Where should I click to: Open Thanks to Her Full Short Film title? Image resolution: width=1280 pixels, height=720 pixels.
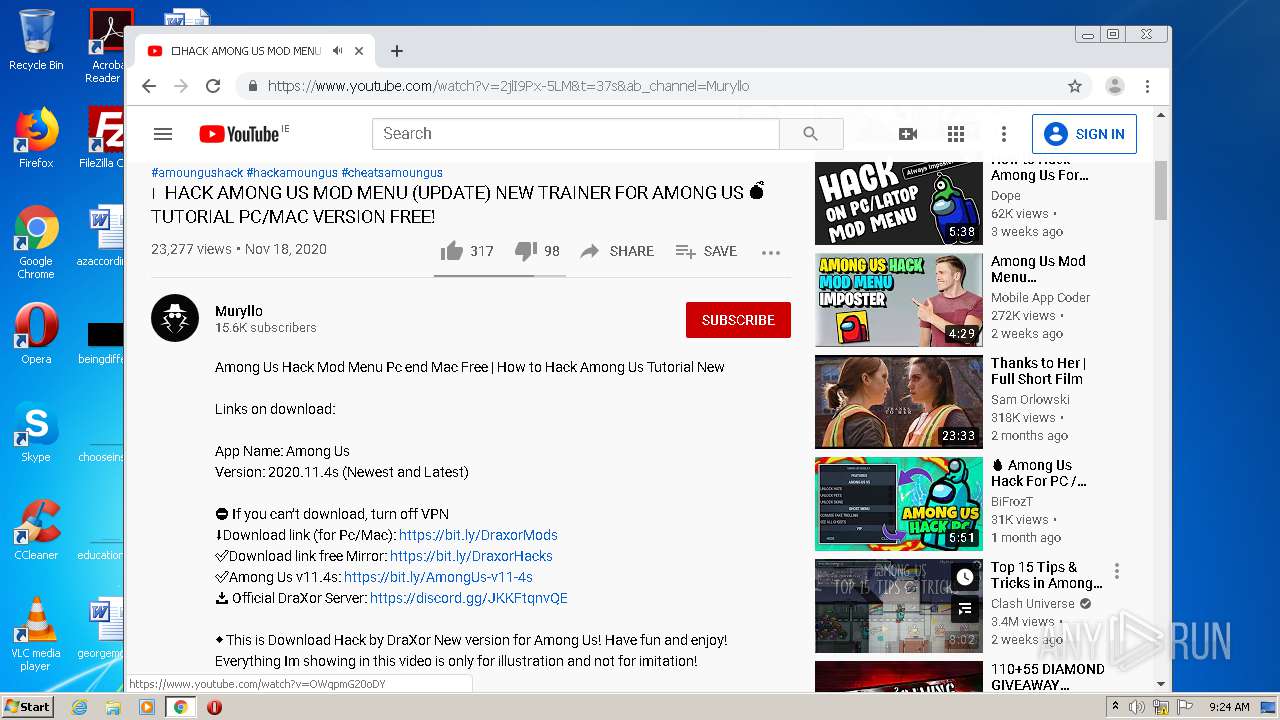[1038, 371]
